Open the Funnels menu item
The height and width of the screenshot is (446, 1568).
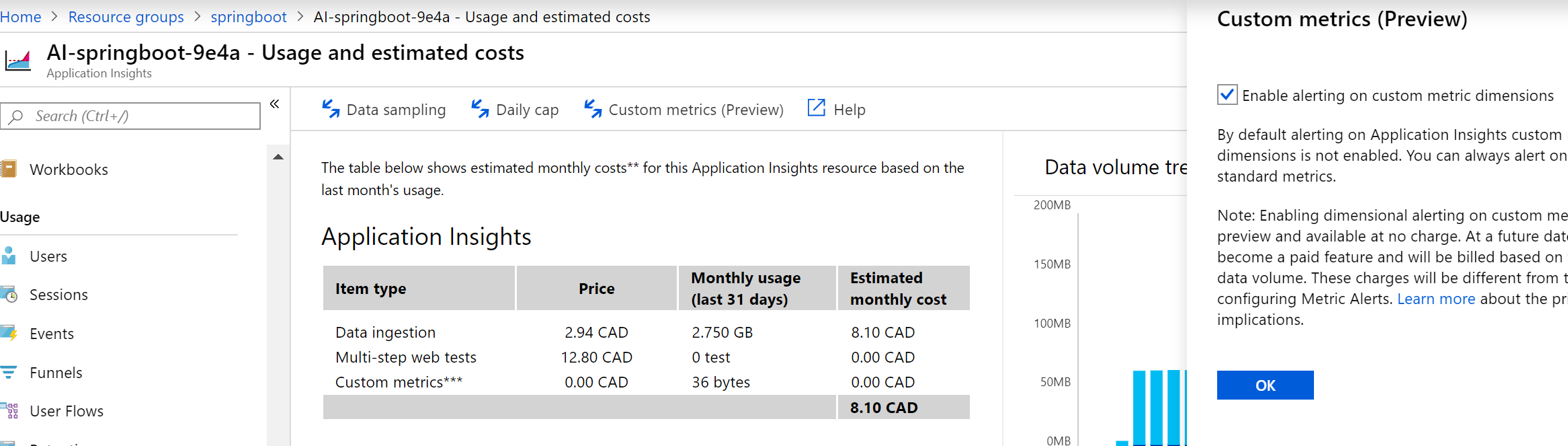point(56,373)
